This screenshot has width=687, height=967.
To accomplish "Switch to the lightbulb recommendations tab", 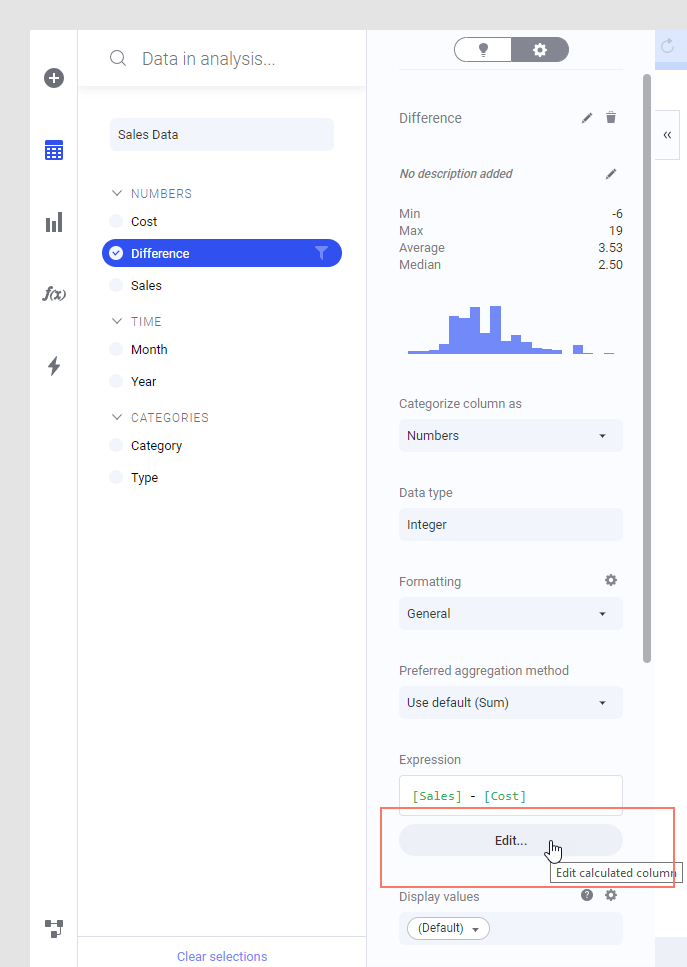I will coord(483,50).
